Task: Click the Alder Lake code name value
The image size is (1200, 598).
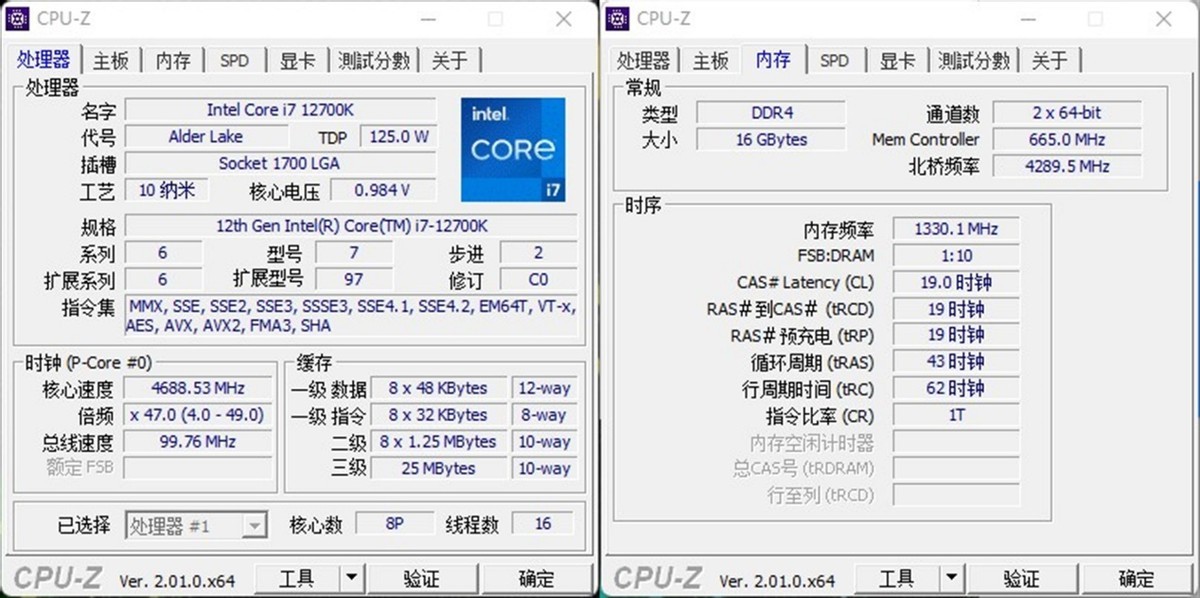Action: coord(205,136)
